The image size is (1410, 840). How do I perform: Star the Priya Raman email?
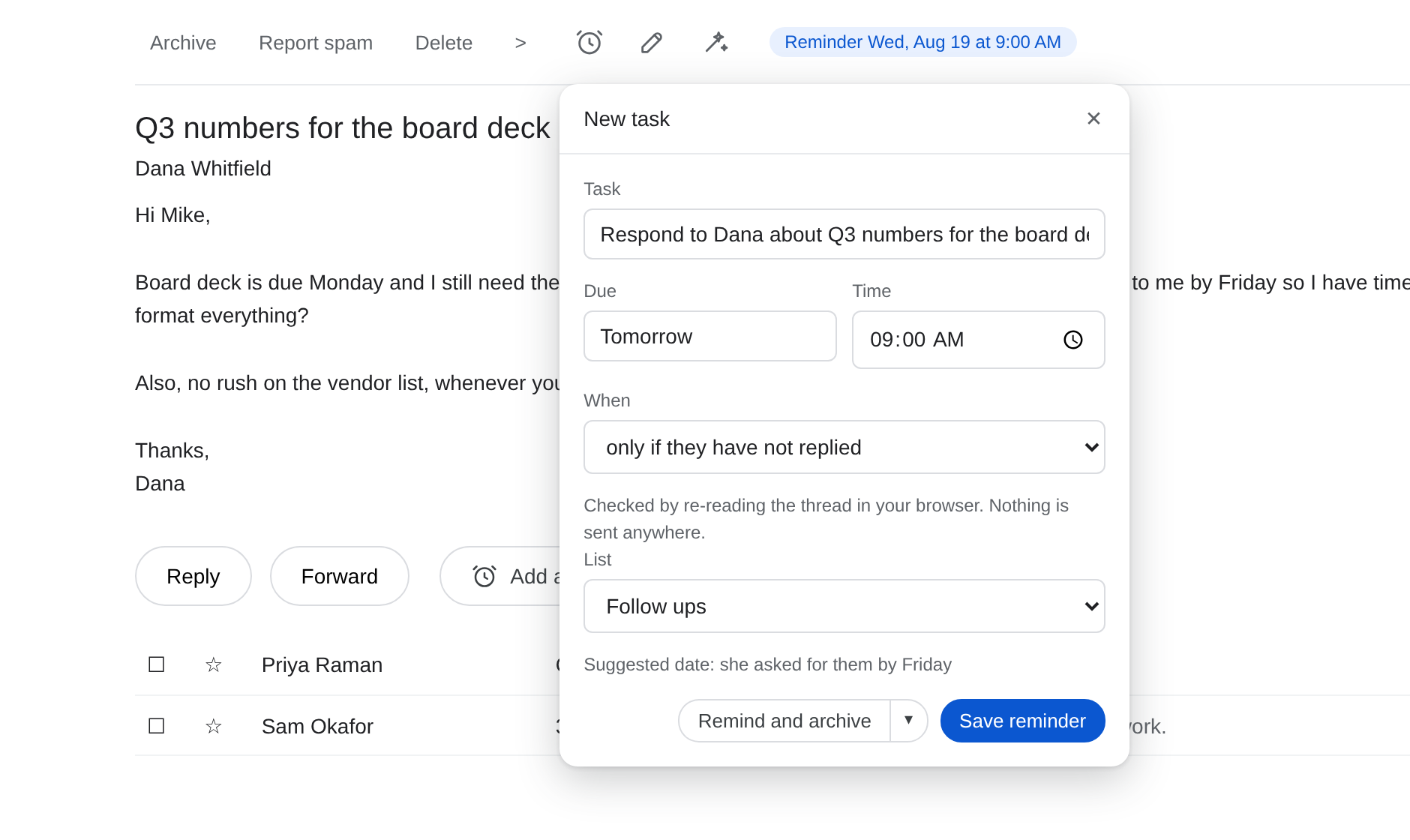pyautogui.click(x=214, y=664)
